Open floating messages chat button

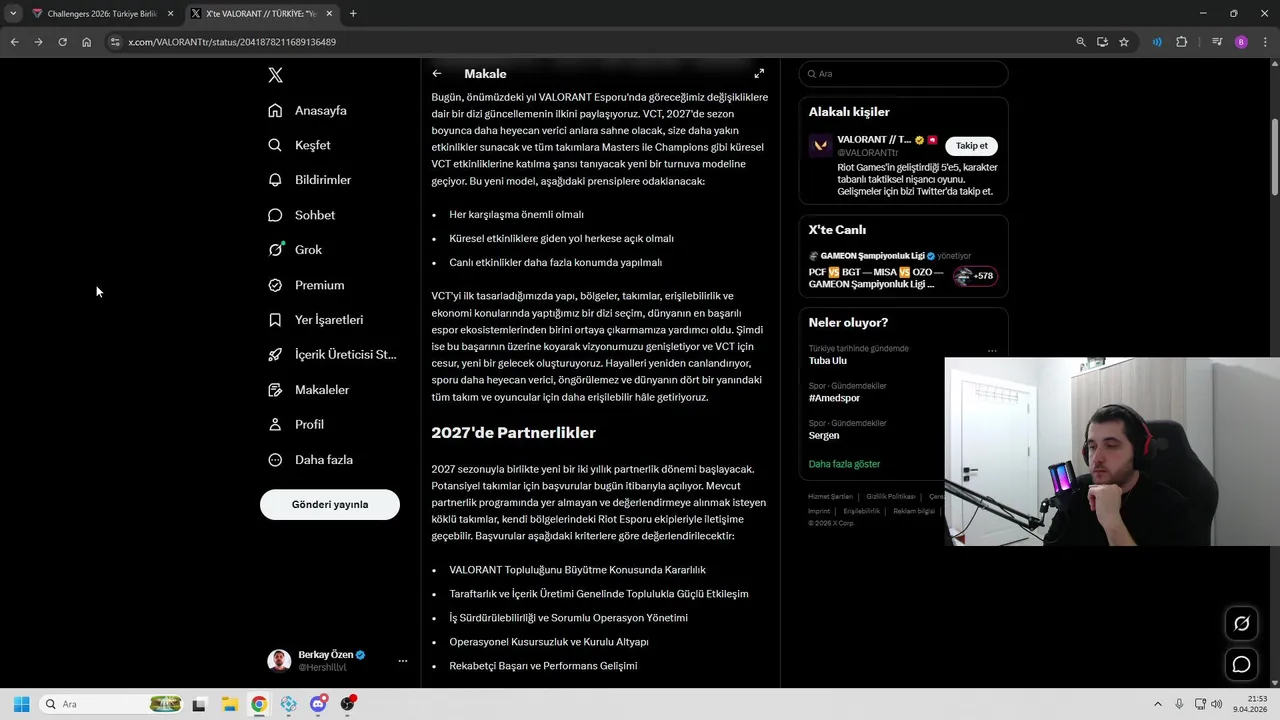pyautogui.click(x=1241, y=664)
